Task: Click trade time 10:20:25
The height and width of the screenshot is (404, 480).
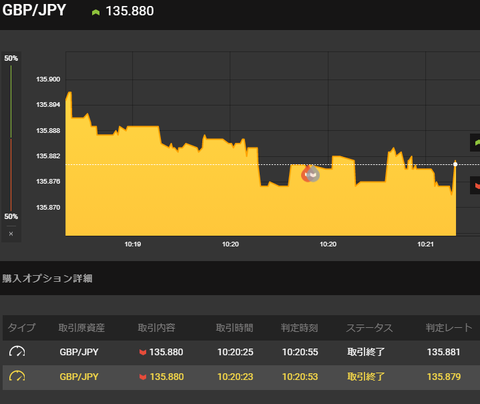Action: click(x=235, y=352)
